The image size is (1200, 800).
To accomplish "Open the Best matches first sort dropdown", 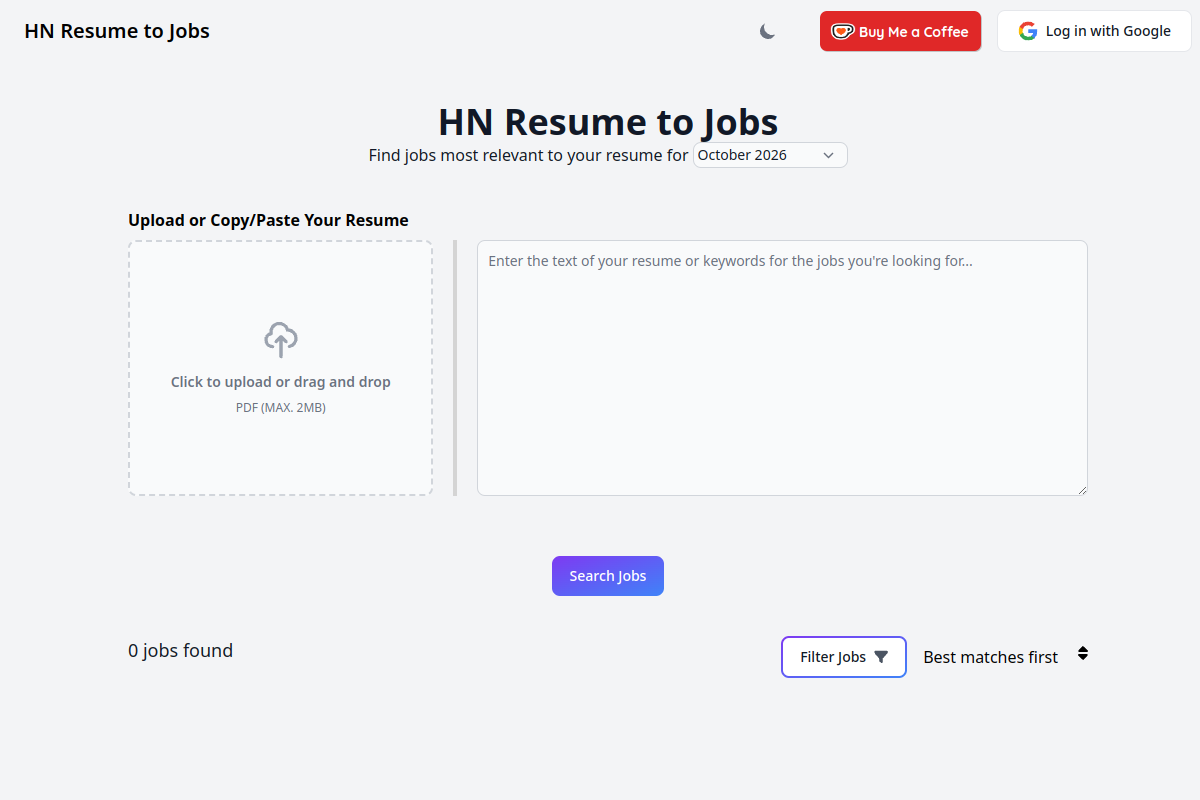I will point(1005,657).
